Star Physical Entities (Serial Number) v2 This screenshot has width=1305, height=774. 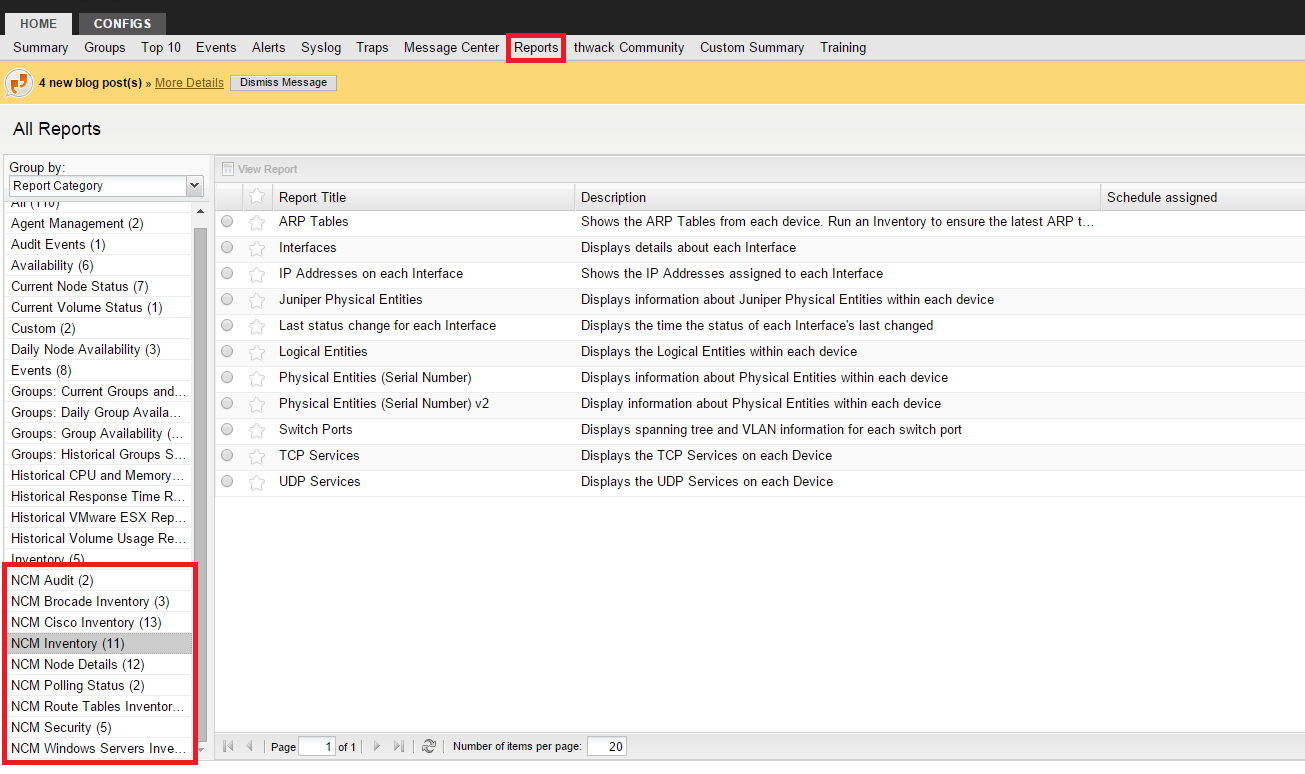(256, 404)
